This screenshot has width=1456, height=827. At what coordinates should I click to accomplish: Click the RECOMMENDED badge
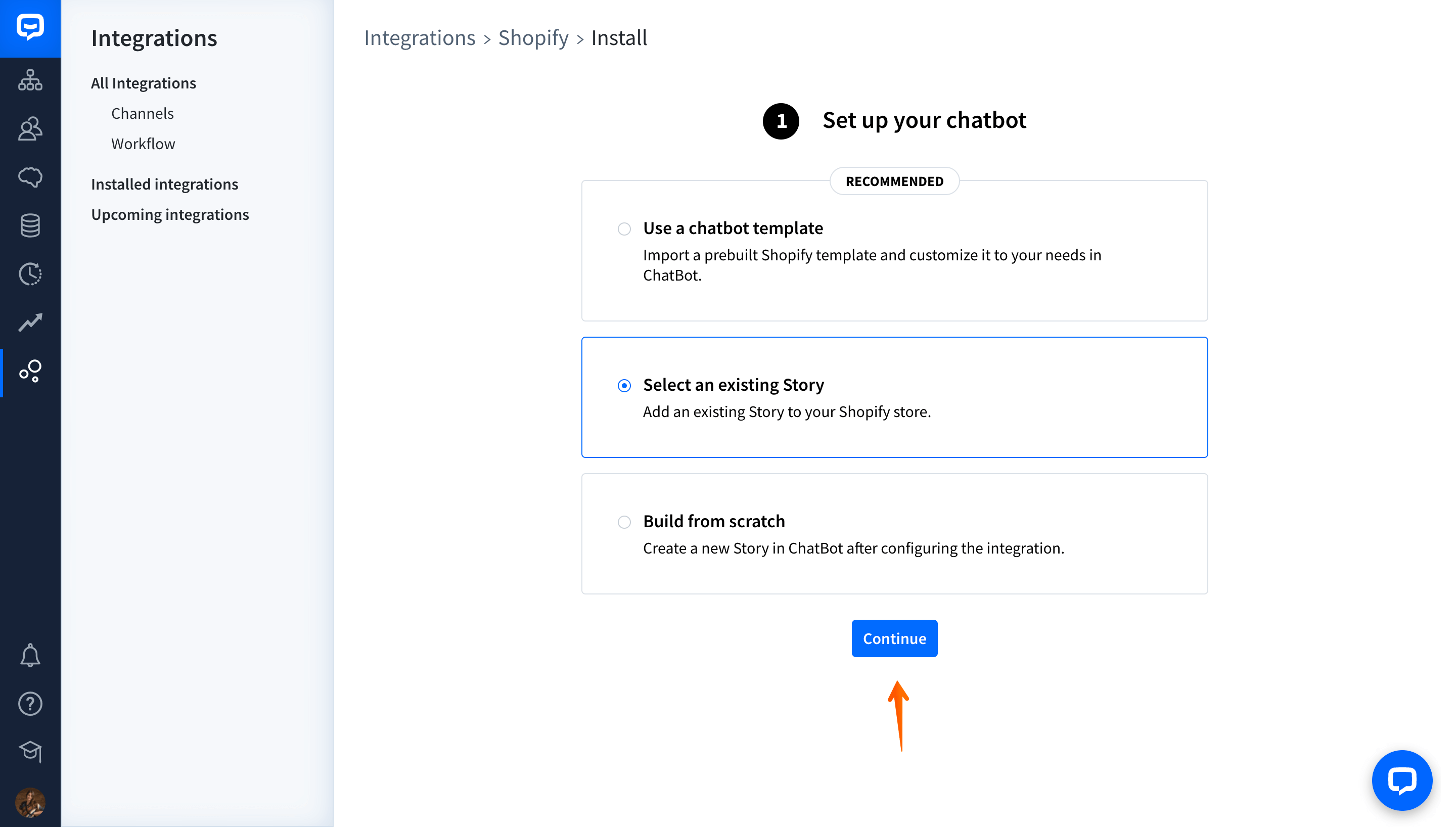894,181
